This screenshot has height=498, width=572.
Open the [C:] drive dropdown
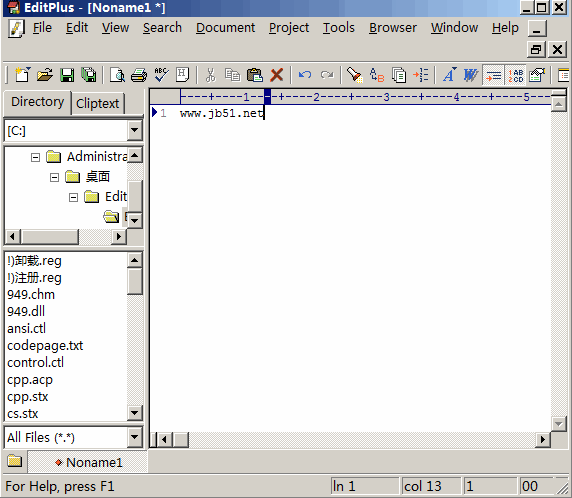pyautogui.click(x=135, y=130)
